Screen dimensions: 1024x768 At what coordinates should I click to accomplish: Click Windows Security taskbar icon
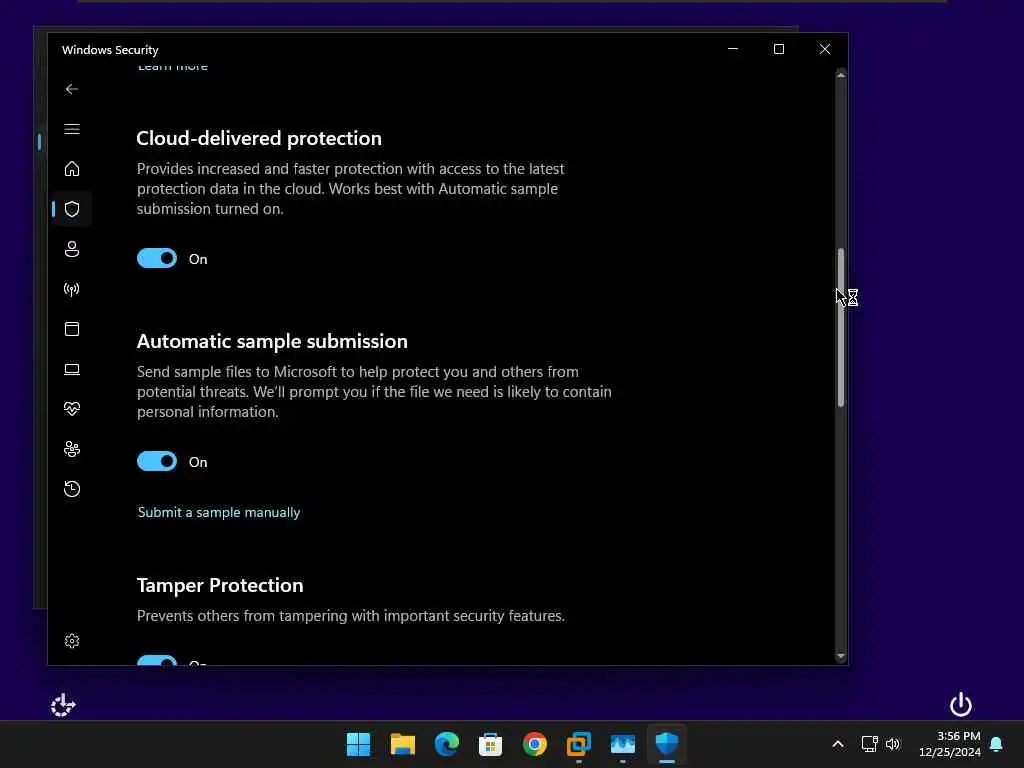coord(667,744)
